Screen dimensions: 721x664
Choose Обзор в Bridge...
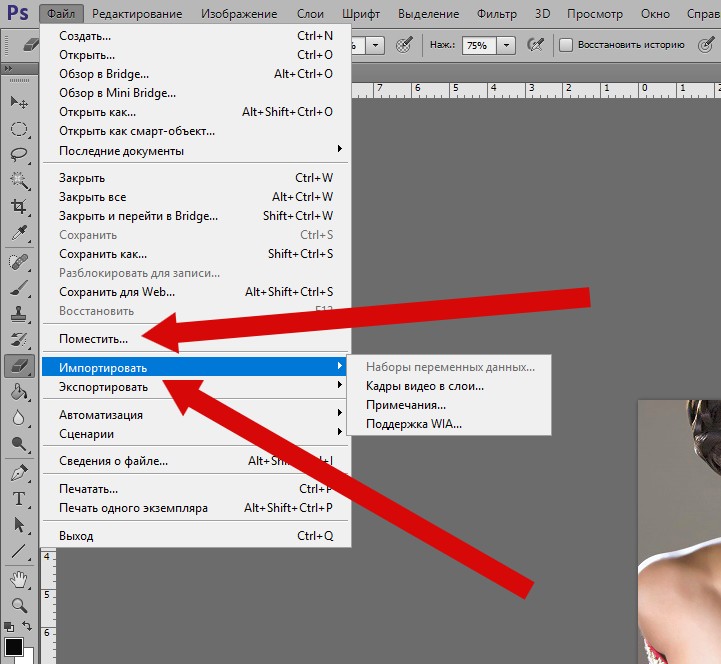click(195, 74)
